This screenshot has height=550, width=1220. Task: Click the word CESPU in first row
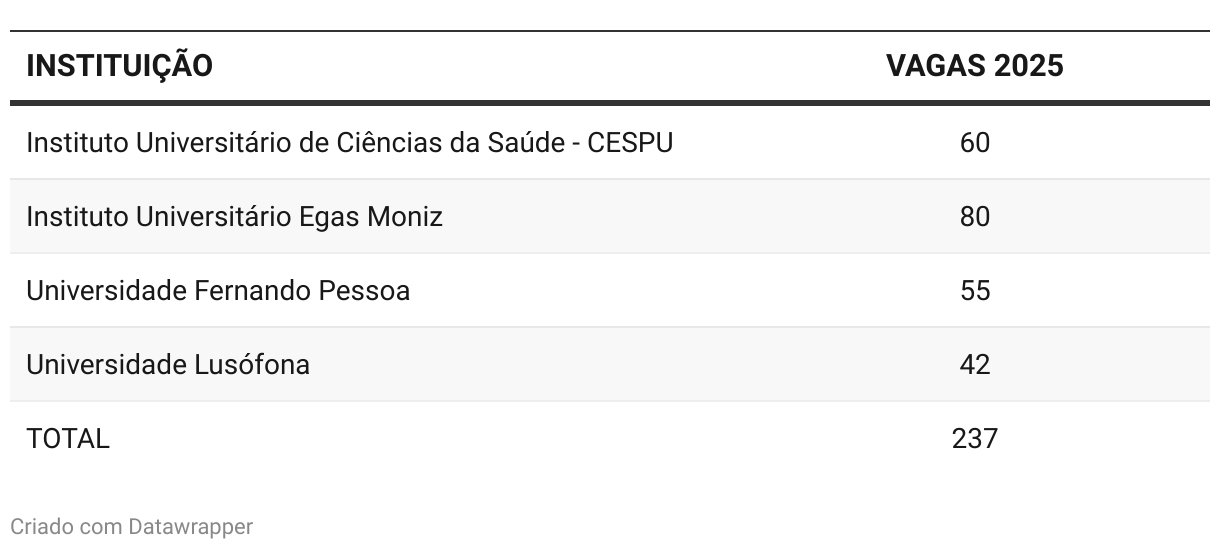630,143
